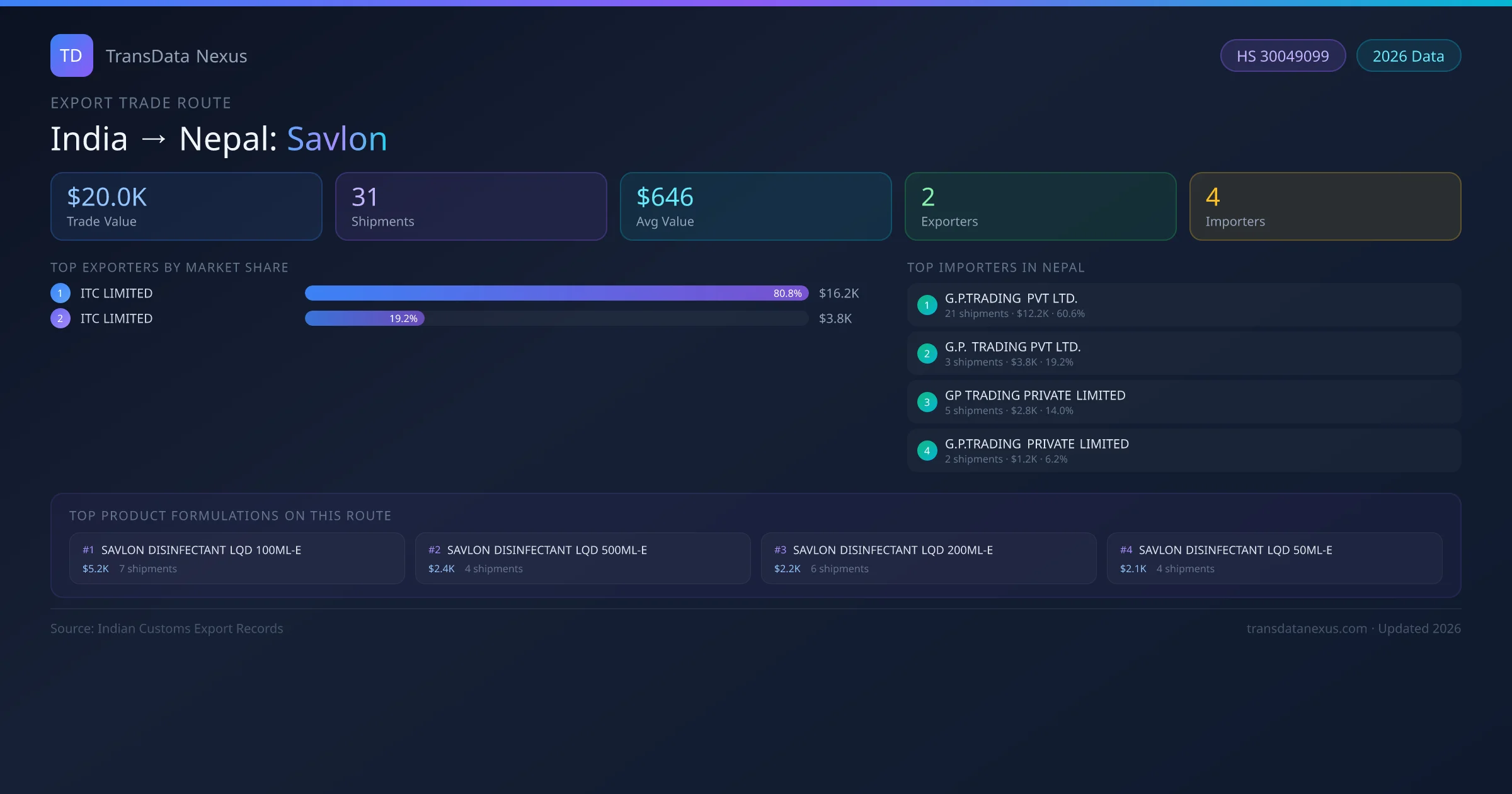
Task: Click the 80.8% market share bar
Action: pos(556,293)
